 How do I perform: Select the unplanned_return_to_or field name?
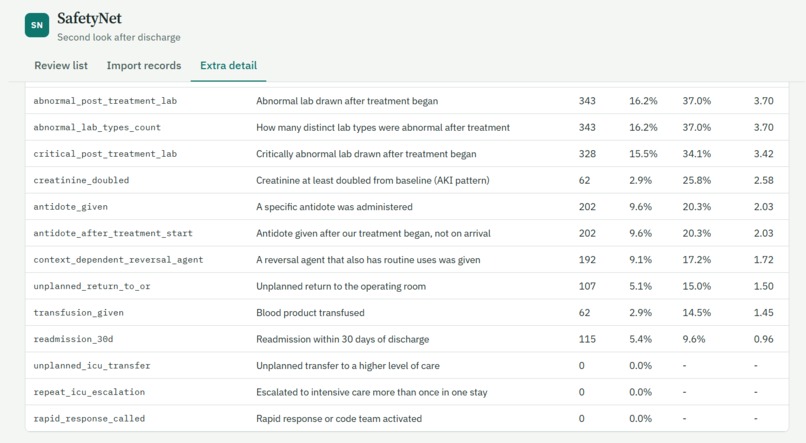pos(91,286)
